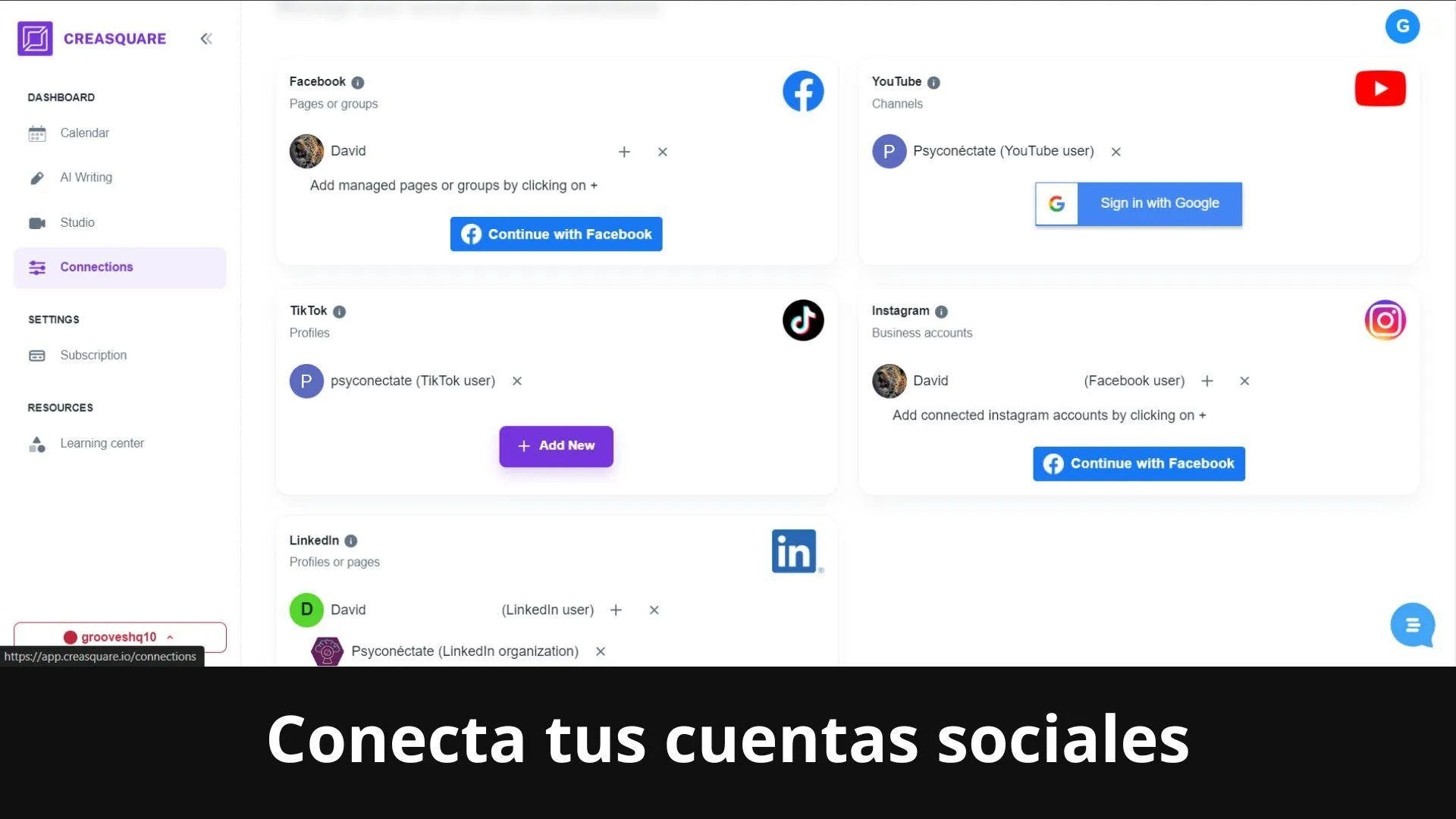The image size is (1456, 819).
Task: Click the Creasquare logo icon
Action: click(35, 38)
